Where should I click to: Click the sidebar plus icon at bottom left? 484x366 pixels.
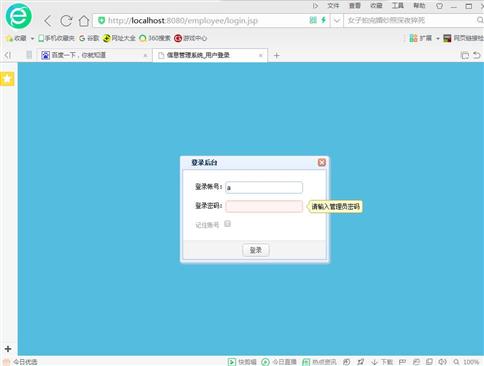coord(8,349)
